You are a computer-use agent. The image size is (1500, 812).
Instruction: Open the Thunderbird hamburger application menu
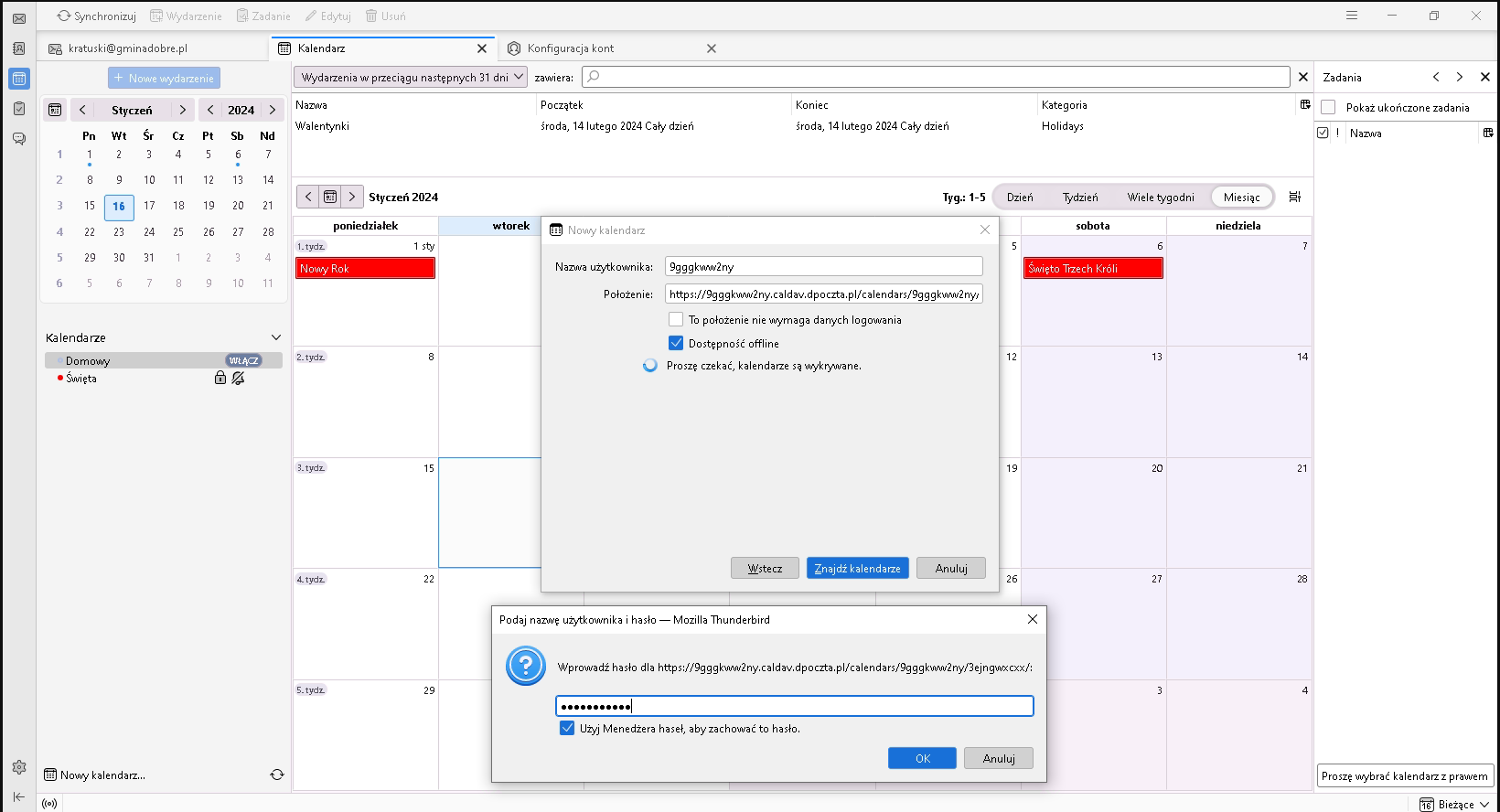pos(1351,16)
